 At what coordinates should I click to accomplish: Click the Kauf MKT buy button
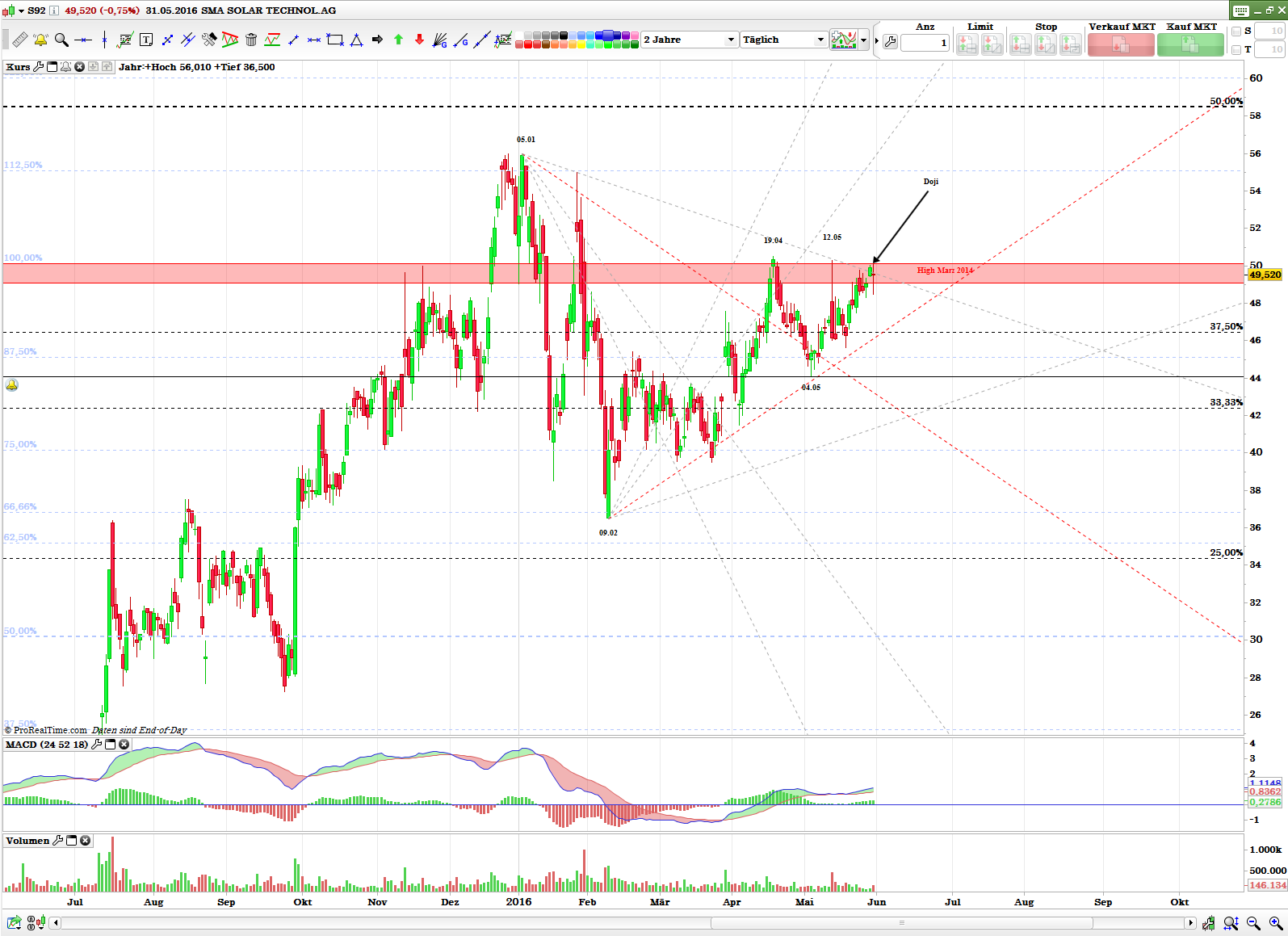point(1190,45)
